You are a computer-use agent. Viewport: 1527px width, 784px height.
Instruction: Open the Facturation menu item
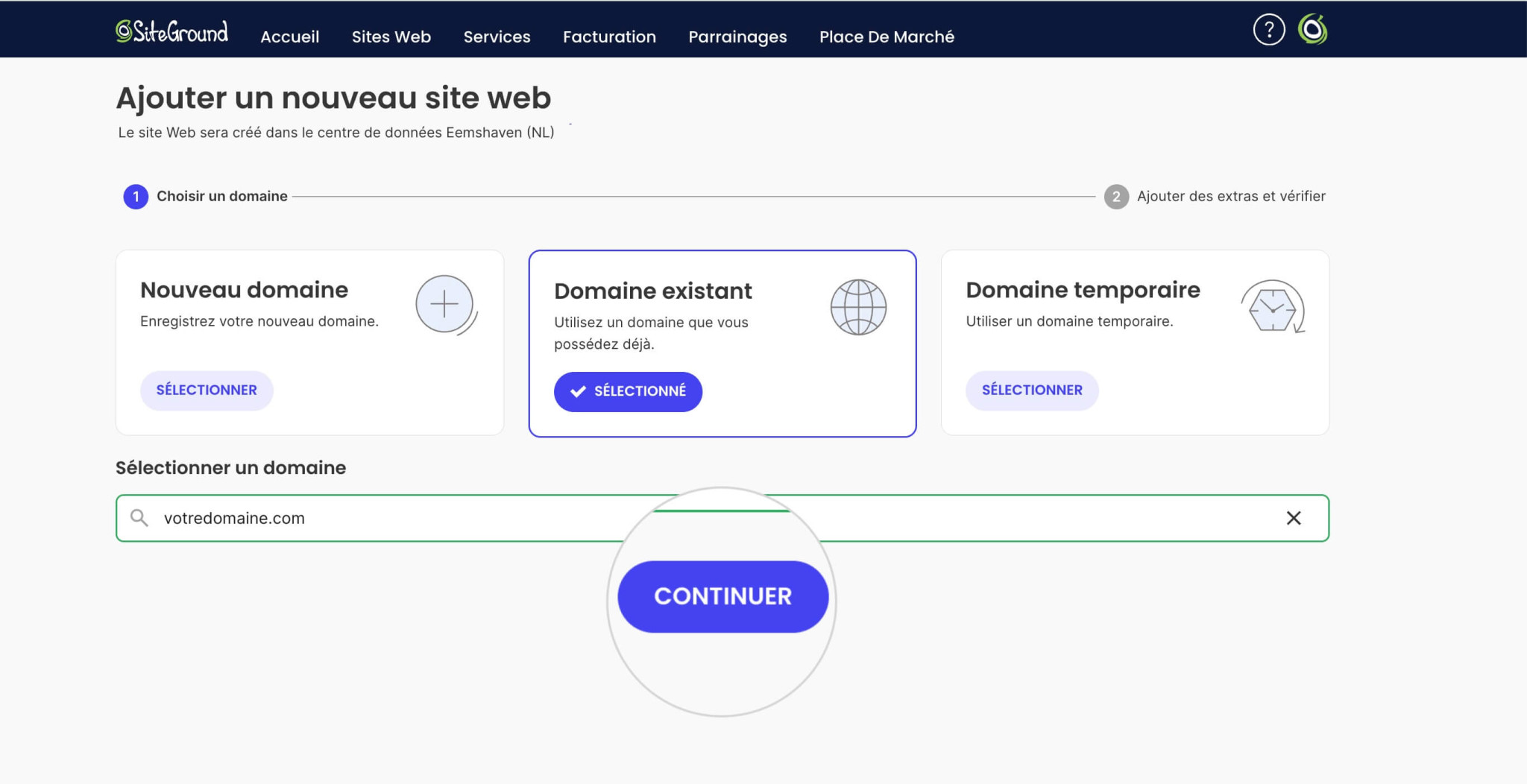point(609,37)
